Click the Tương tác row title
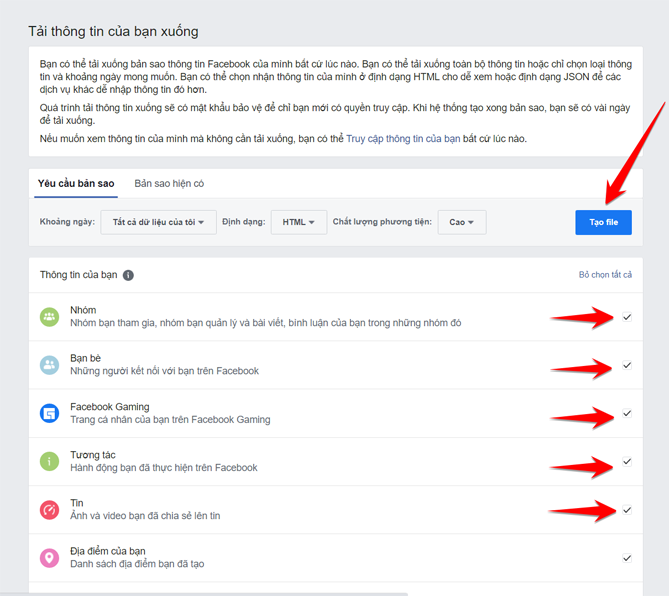669x596 pixels. tap(93, 455)
